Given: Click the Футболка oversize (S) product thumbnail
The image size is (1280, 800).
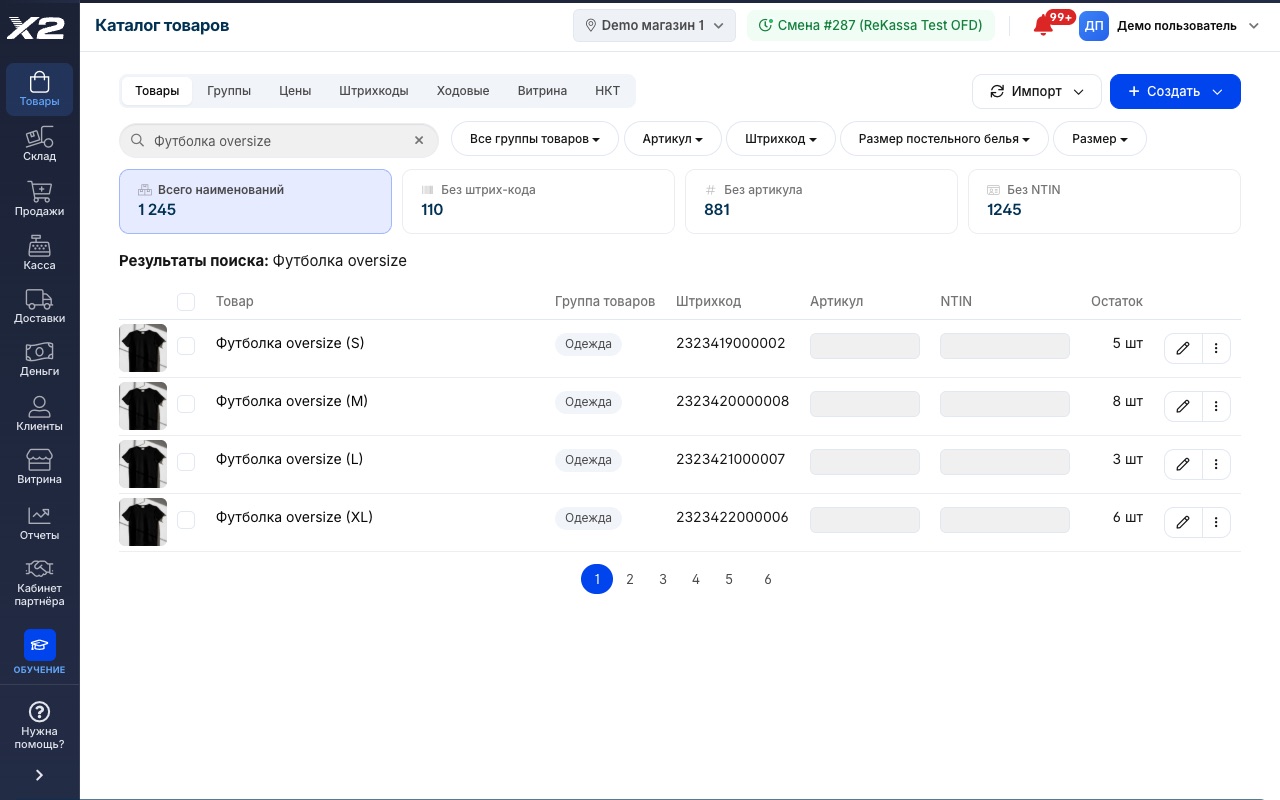Looking at the screenshot, I should coord(143,348).
